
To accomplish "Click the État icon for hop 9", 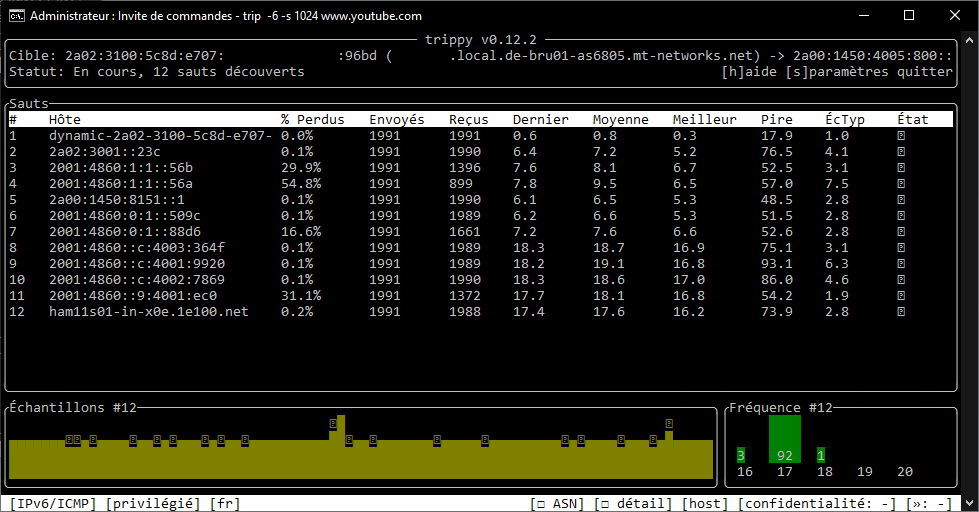I will (901, 263).
